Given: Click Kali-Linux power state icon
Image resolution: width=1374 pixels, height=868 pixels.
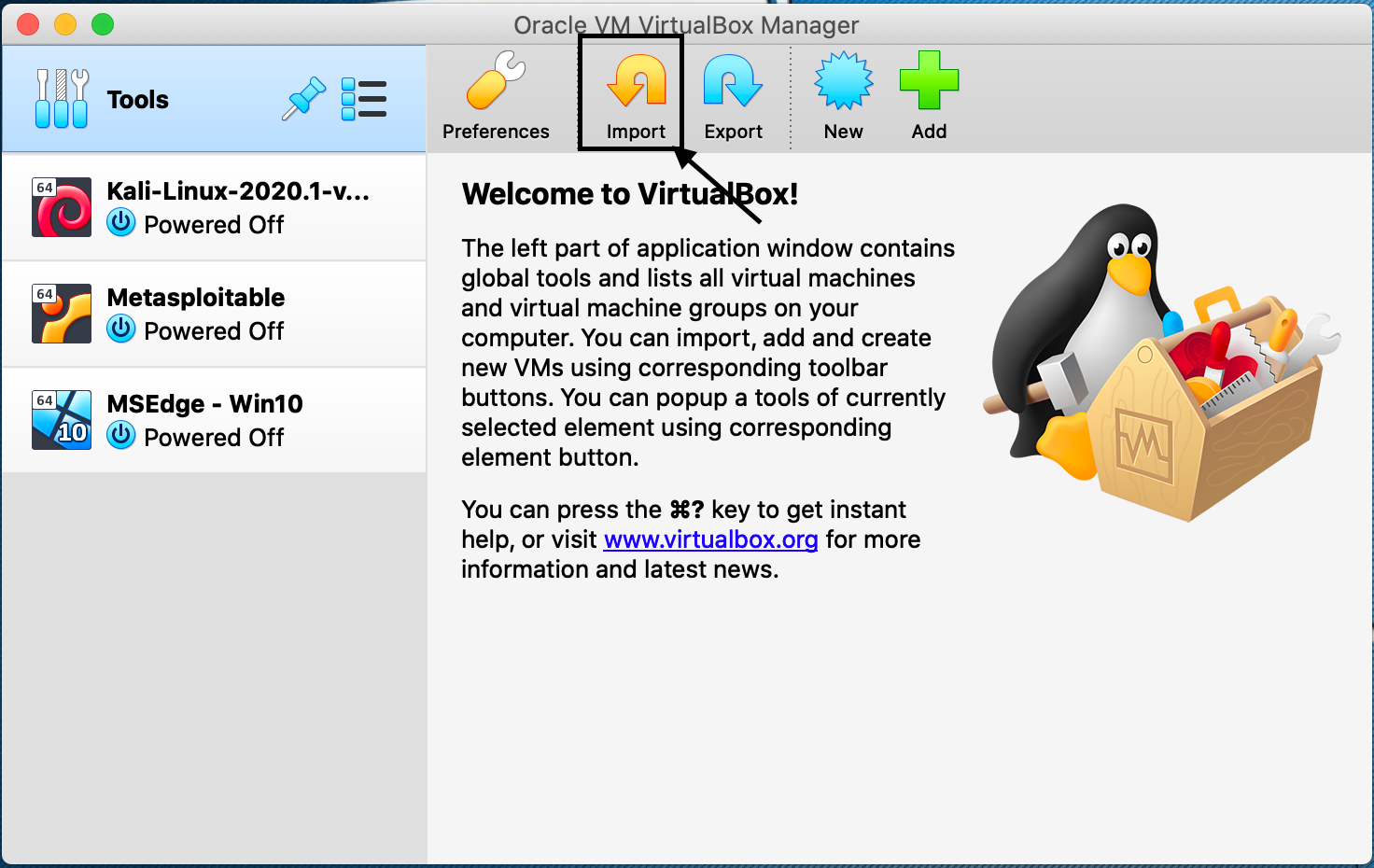Looking at the screenshot, I should [x=121, y=223].
